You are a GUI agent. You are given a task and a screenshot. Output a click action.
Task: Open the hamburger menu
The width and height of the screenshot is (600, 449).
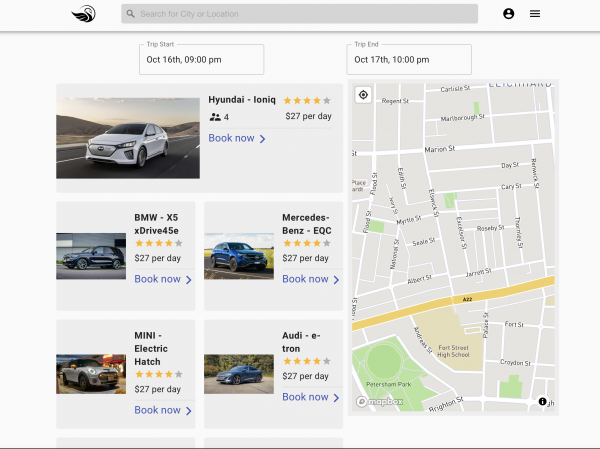(x=535, y=14)
